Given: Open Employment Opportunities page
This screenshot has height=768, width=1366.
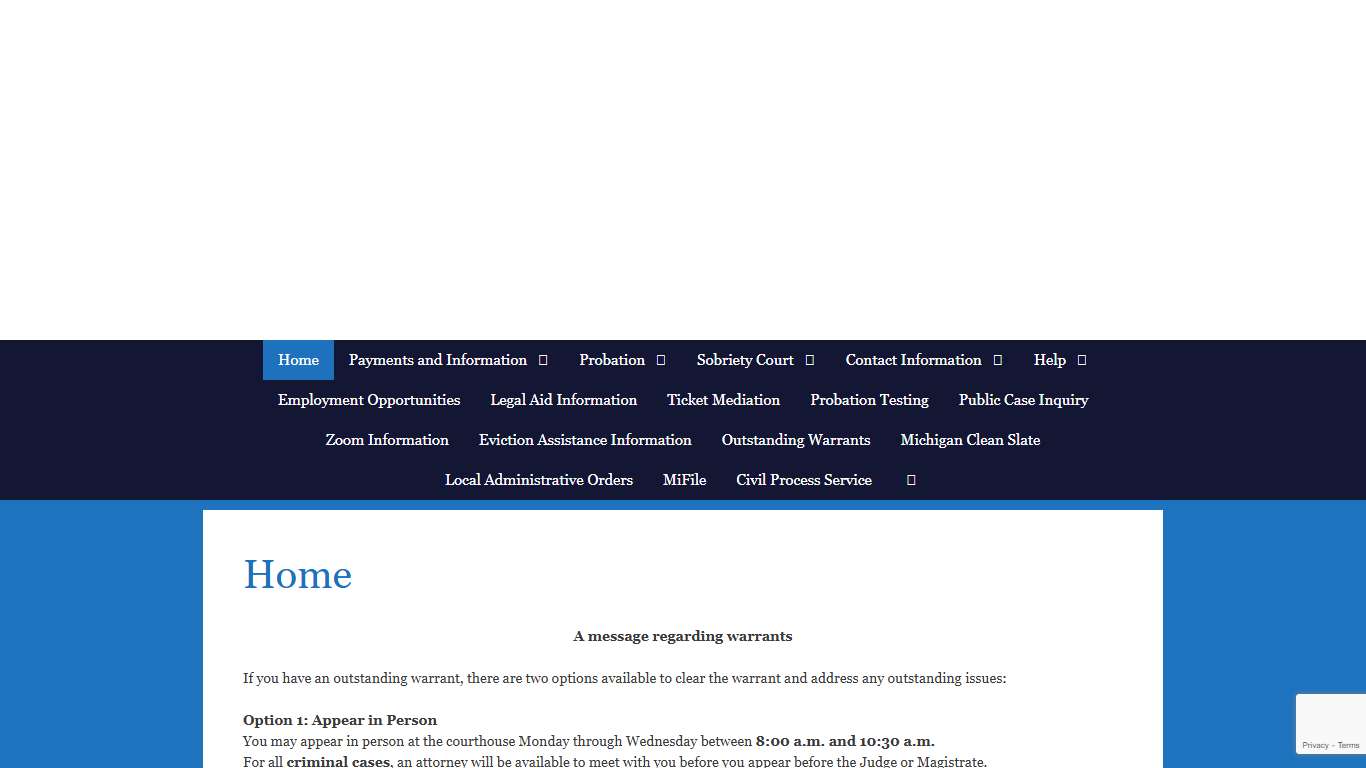Looking at the screenshot, I should [x=369, y=400].
